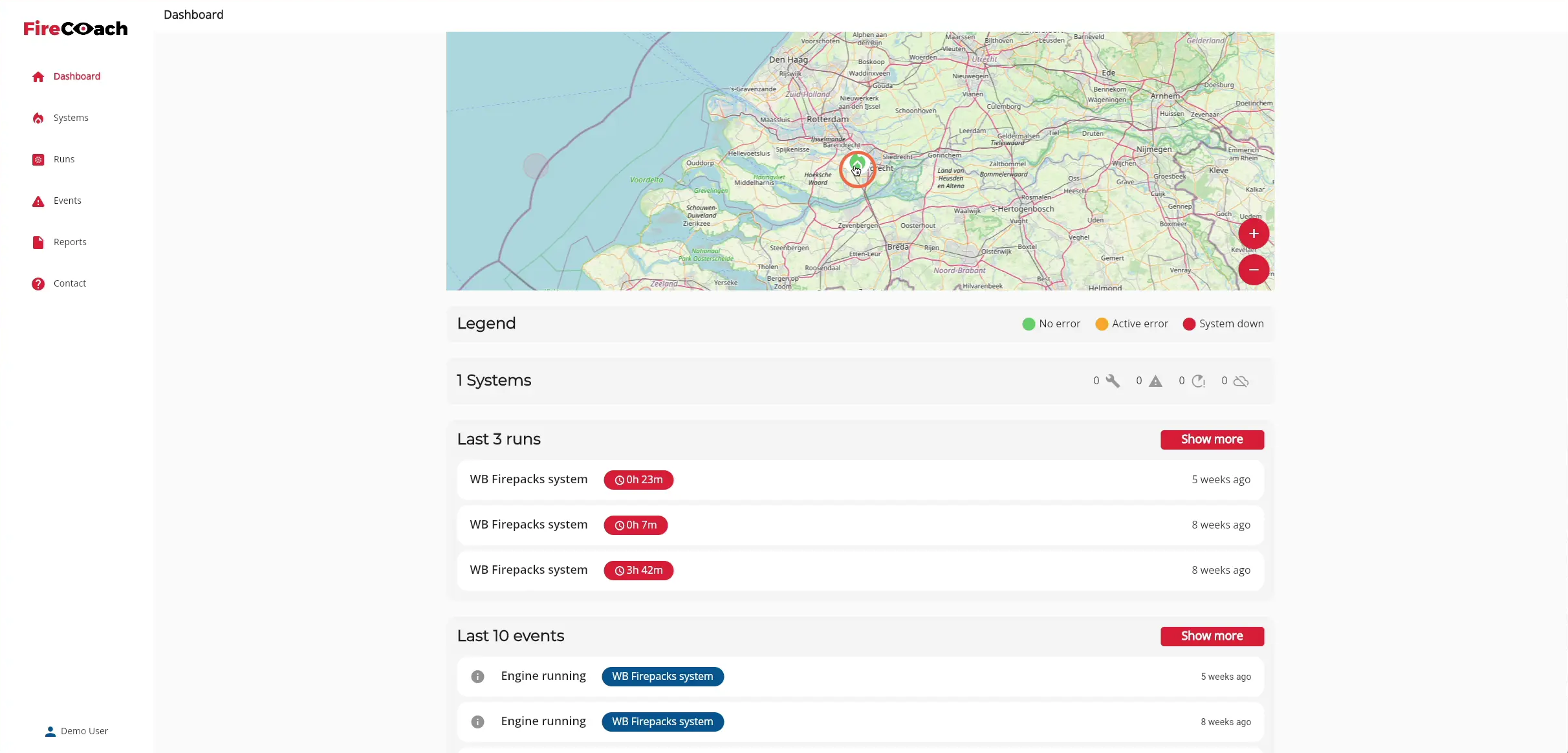Screen dimensions: 1568x753
Task: Click the cloud-off offline count icon
Action: coord(1241,381)
